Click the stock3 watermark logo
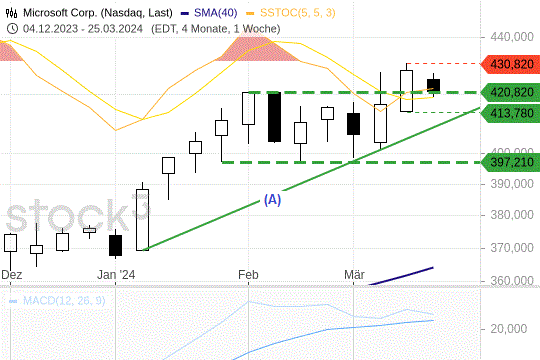 click(x=78, y=214)
